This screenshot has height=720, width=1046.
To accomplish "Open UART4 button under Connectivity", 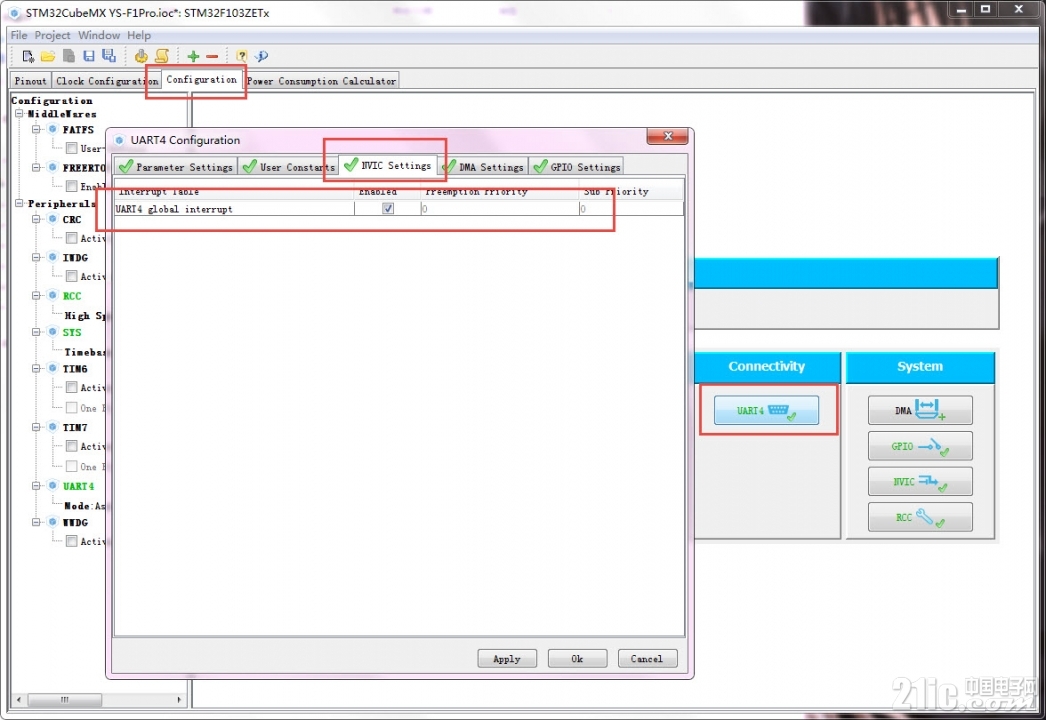I will coord(766,410).
